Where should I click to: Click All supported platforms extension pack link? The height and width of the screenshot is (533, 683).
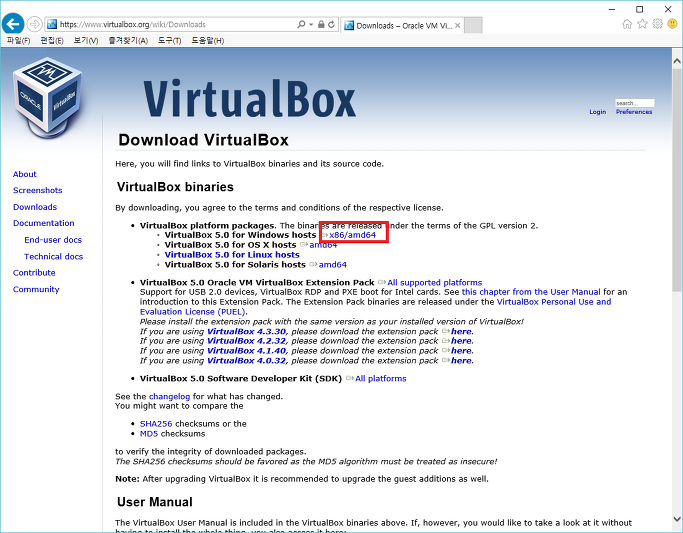point(435,283)
